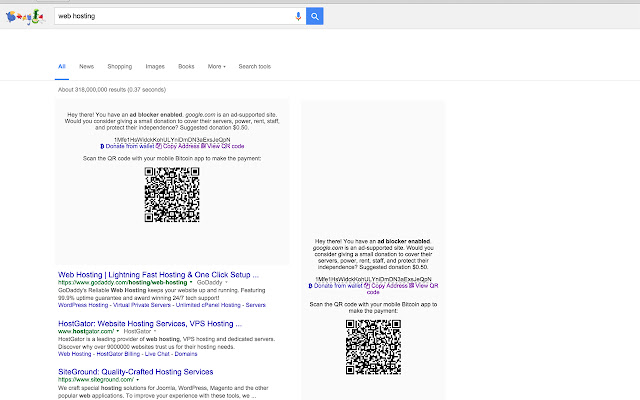This screenshot has height=400, width=640.
Task: Expand the More search options dropdown
Action: [216, 66]
